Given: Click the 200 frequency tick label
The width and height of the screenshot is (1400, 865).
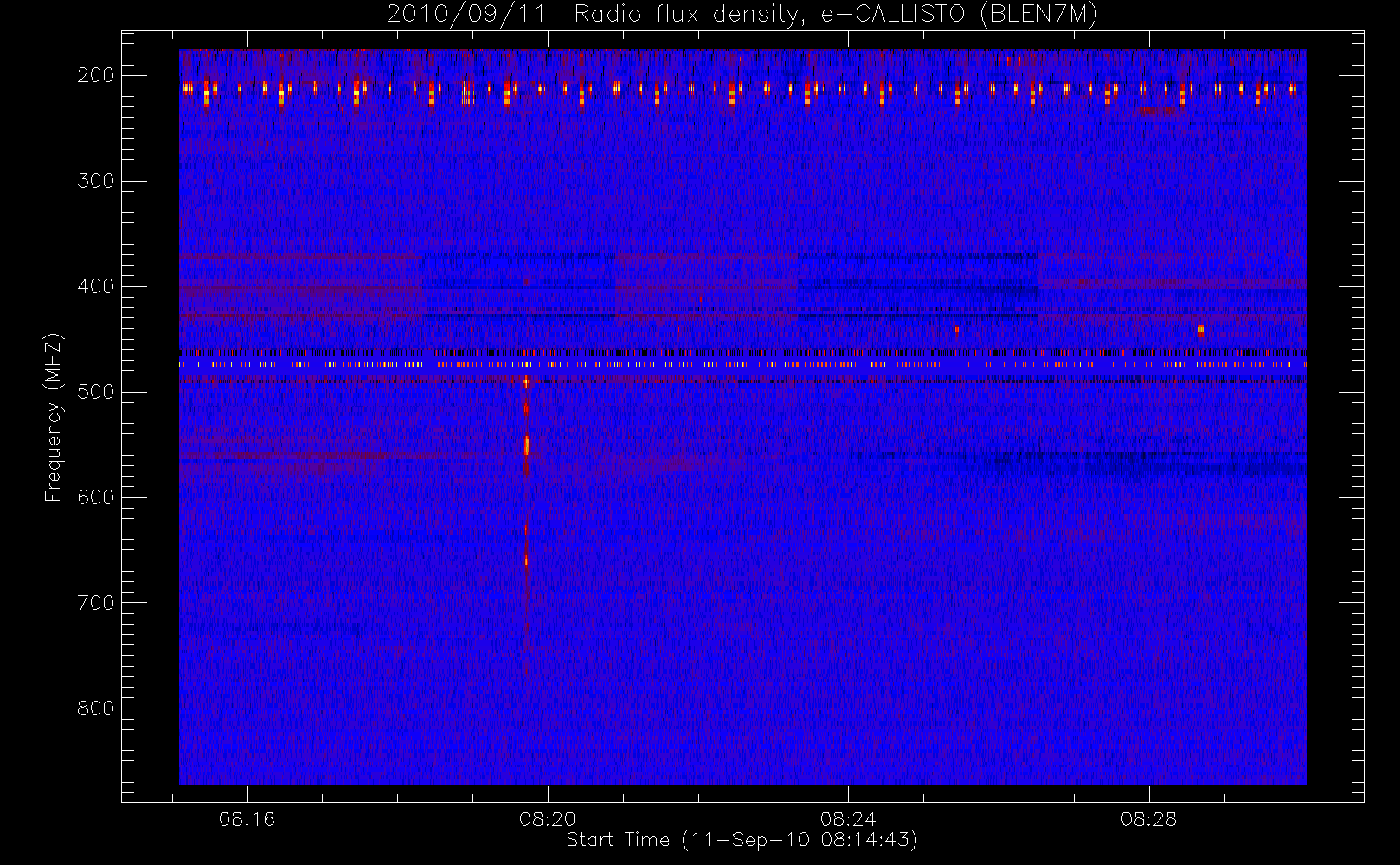Looking at the screenshot, I should click(96, 75).
